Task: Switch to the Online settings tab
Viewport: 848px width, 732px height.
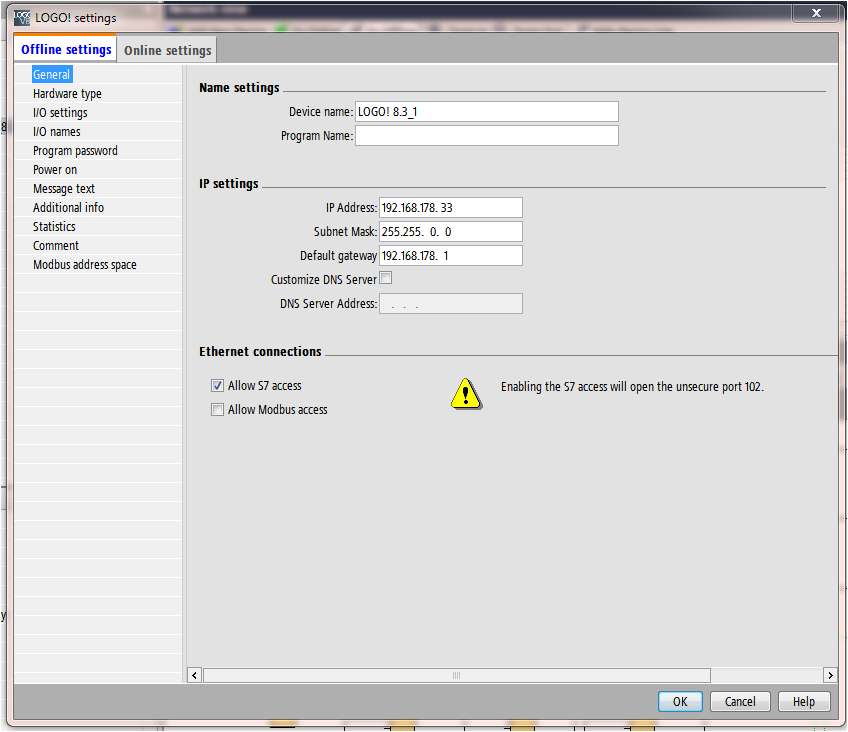Action: (167, 50)
